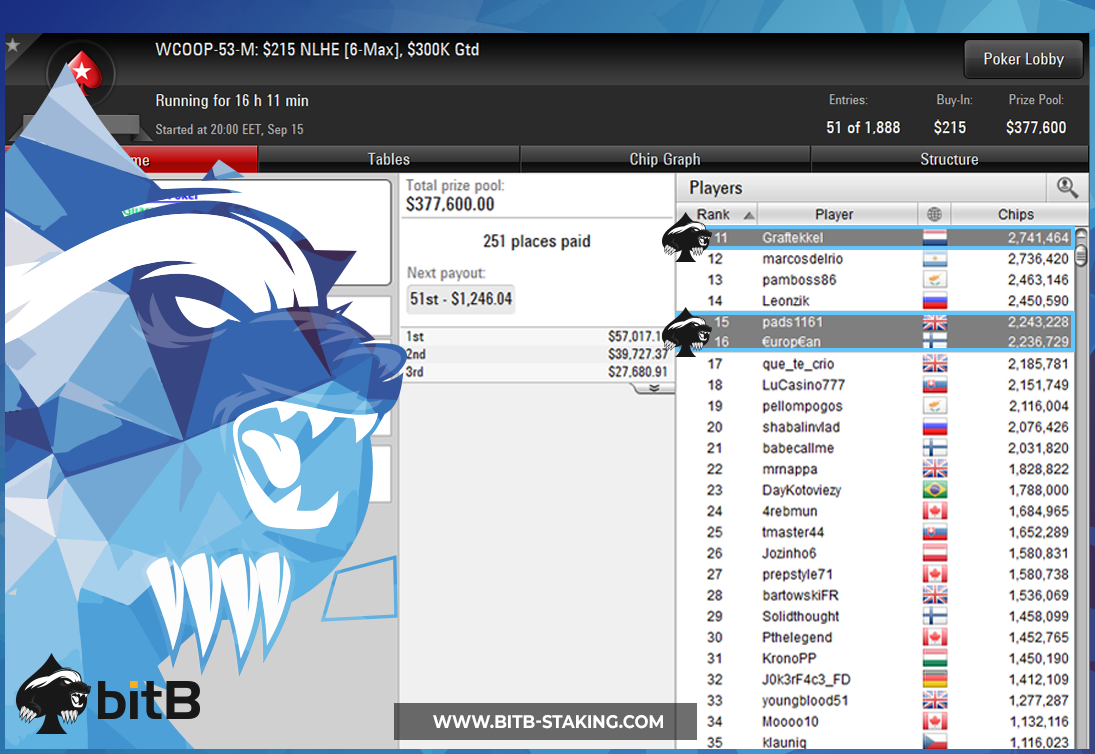Image resolution: width=1095 pixels, height=754 pixels.
Task: Click the 3rd place payout row
Action: click(536, 371)
